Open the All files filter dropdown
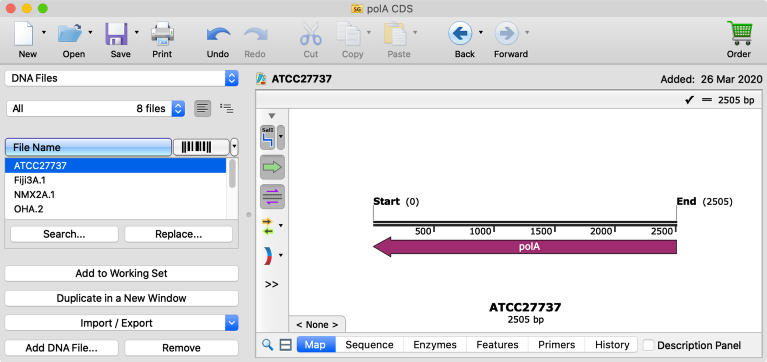This screenshot has width=767, height=362. click(96, 109)
